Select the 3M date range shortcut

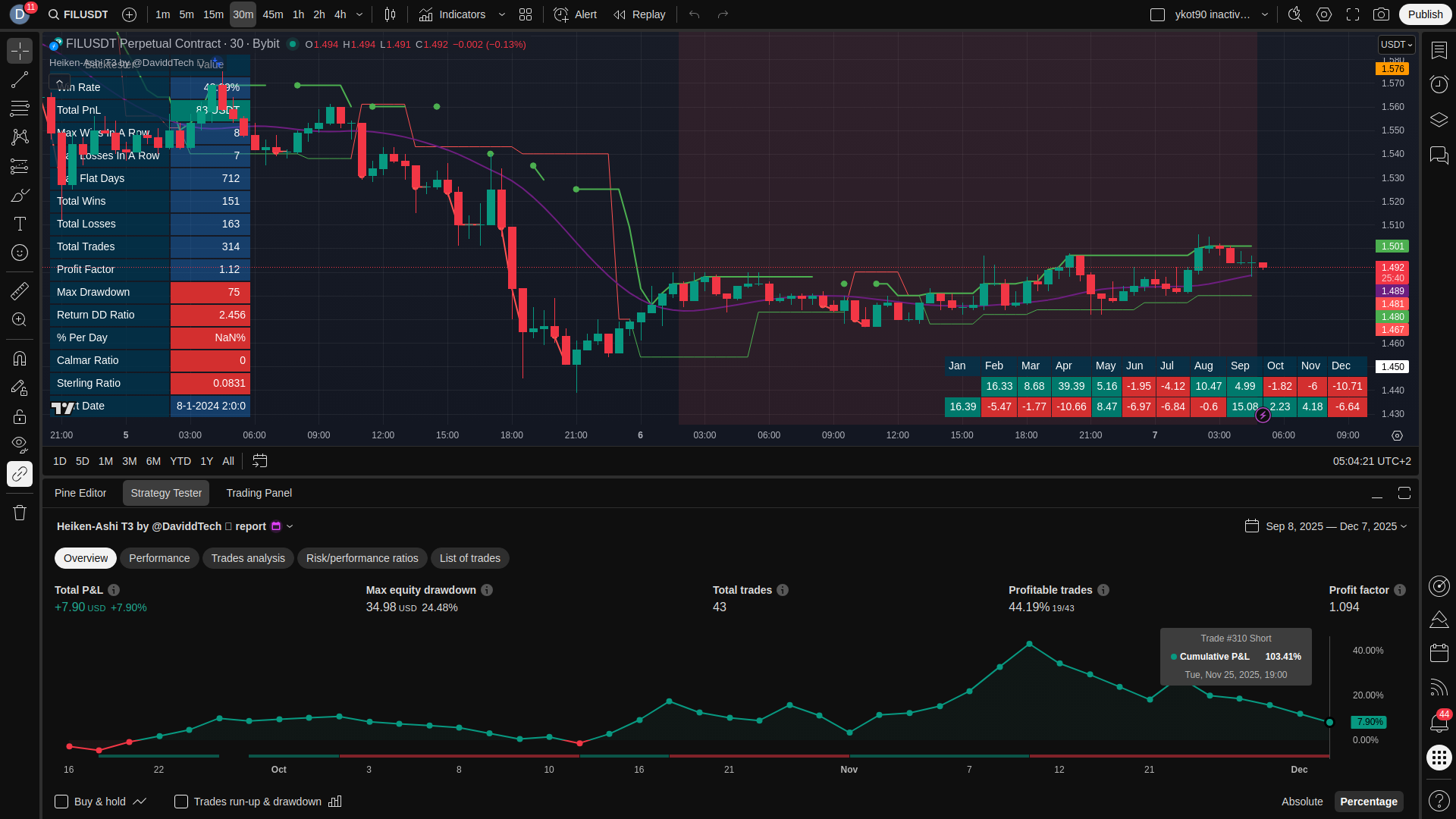(130, 461)
